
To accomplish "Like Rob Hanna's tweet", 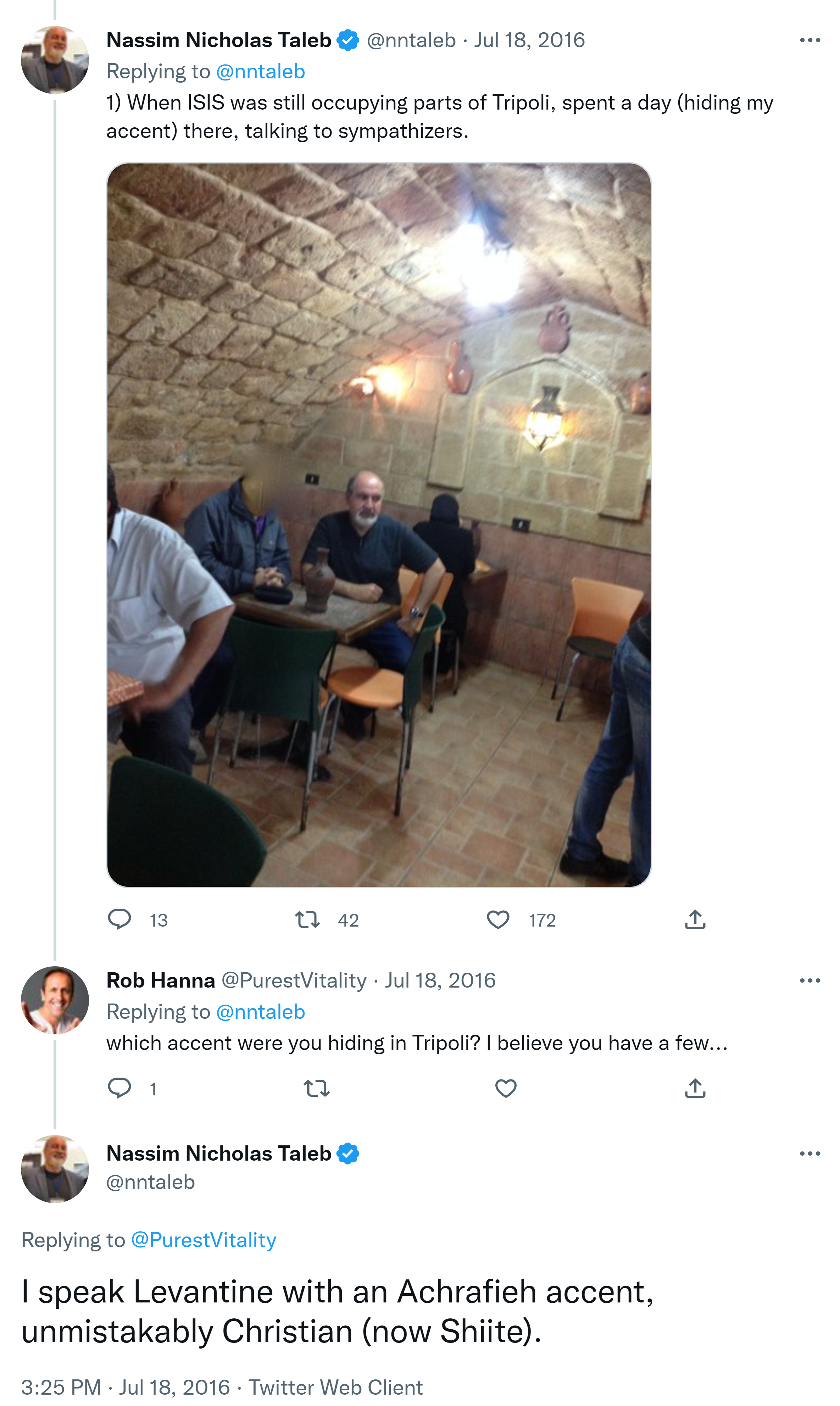I will click(506, 1088).
